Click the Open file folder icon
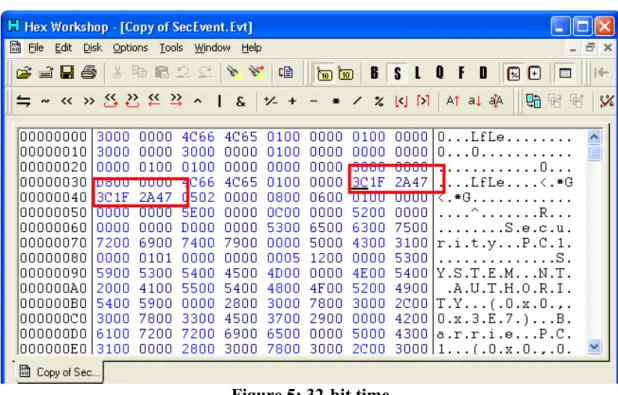618x395 pixels. pos(24,73)
